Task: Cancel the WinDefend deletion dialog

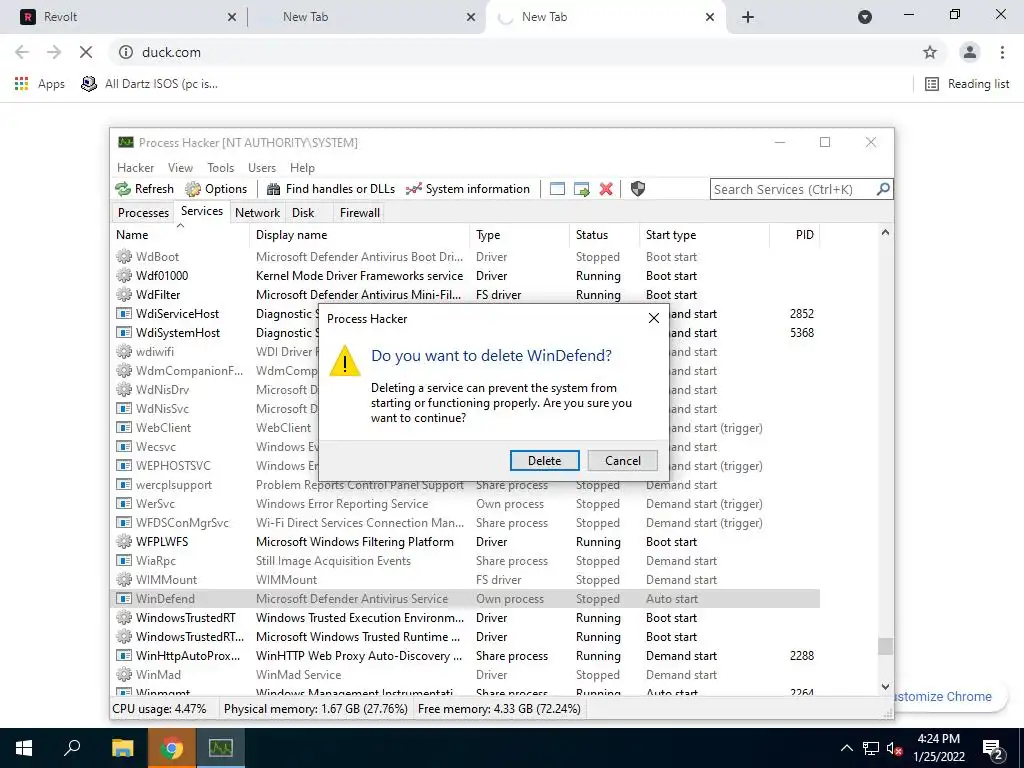Action: (622, 460)
